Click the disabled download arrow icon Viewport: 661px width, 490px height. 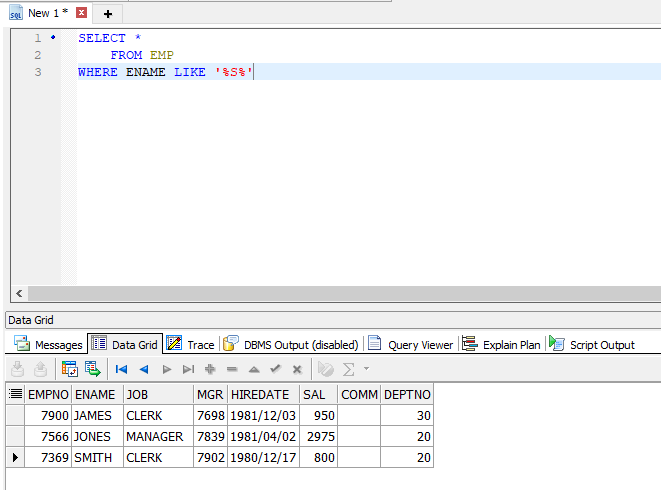point(18,369)
